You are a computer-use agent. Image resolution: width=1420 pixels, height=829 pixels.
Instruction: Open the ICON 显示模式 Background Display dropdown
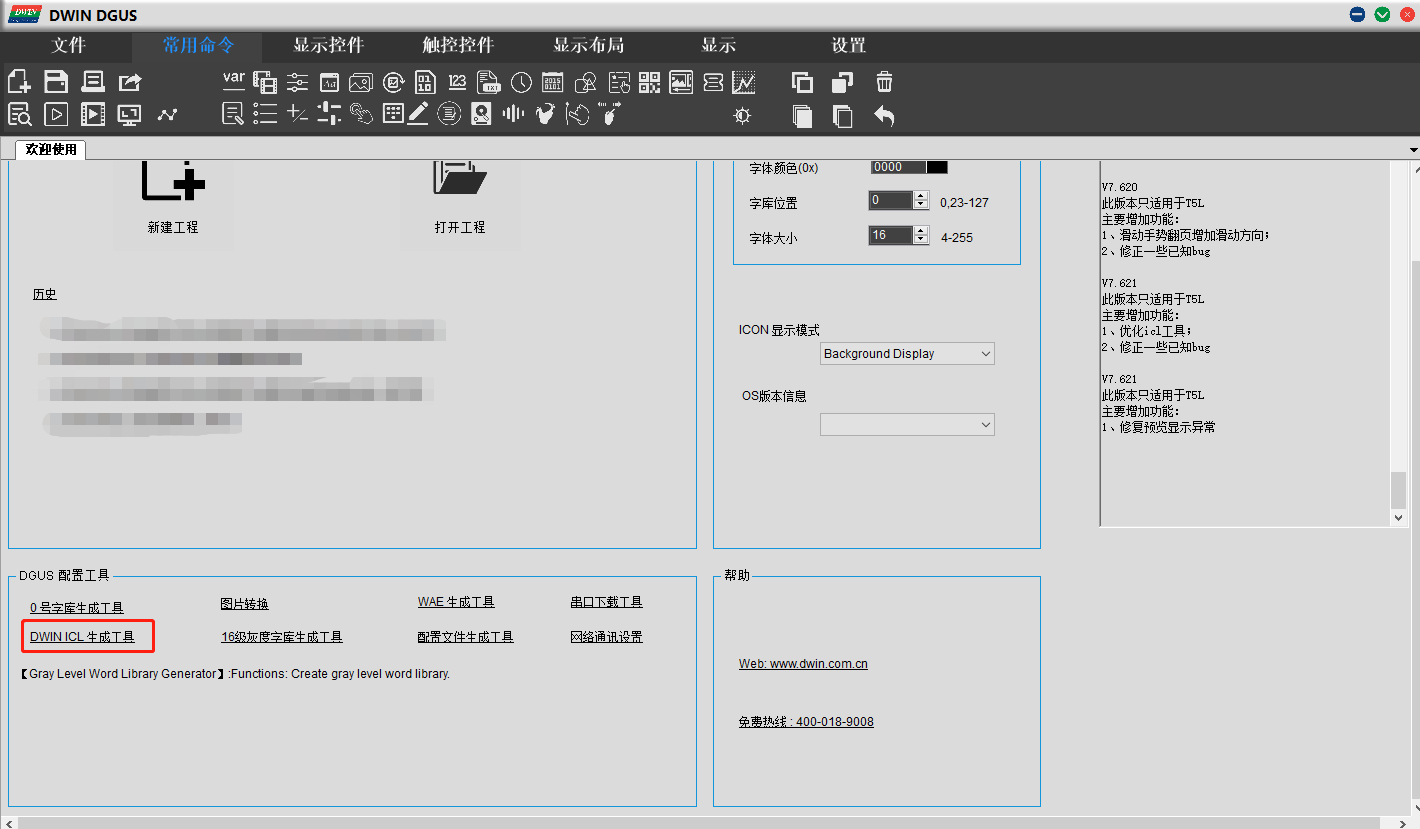907,353
